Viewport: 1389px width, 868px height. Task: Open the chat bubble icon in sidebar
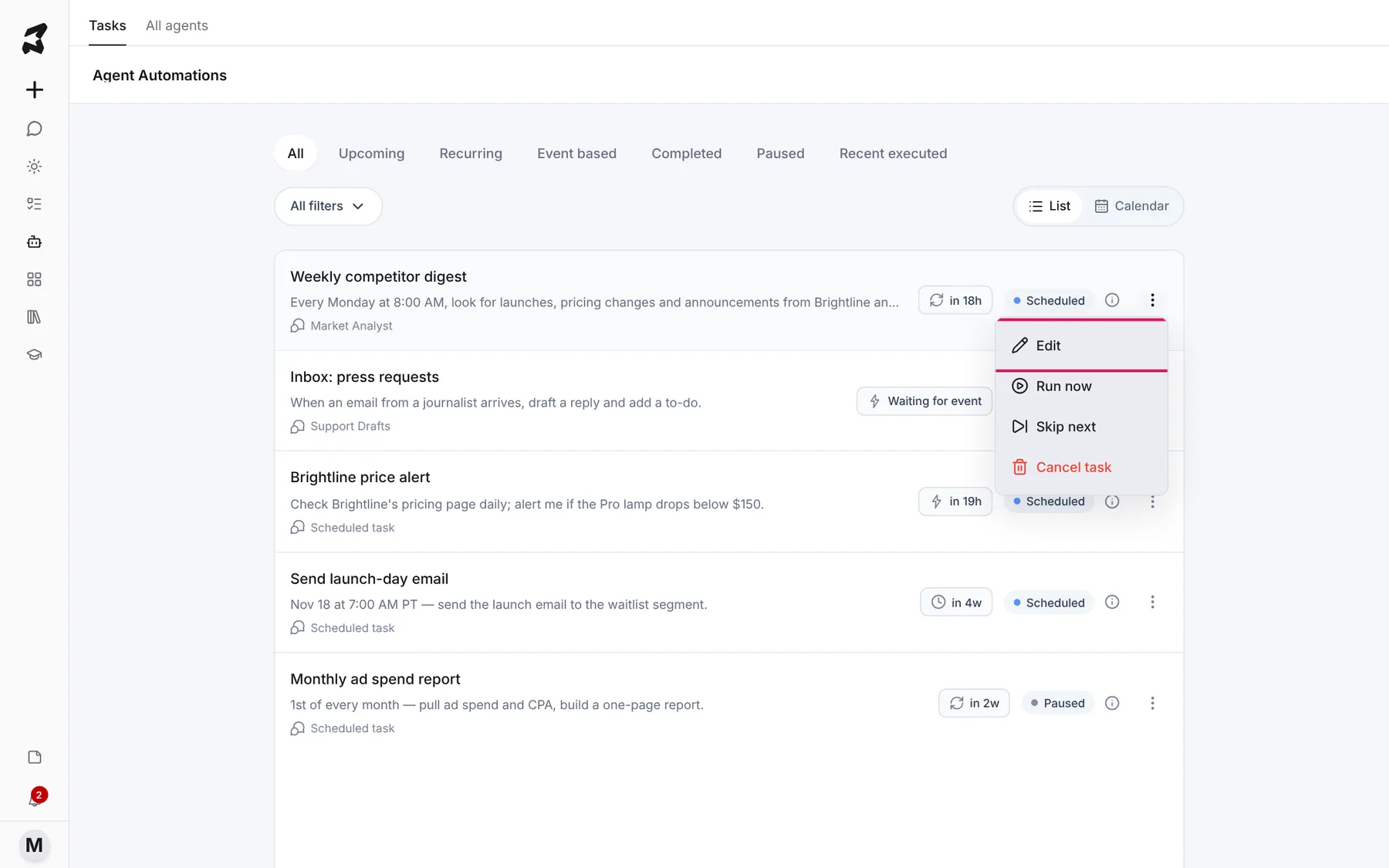(x=34, y=129)
